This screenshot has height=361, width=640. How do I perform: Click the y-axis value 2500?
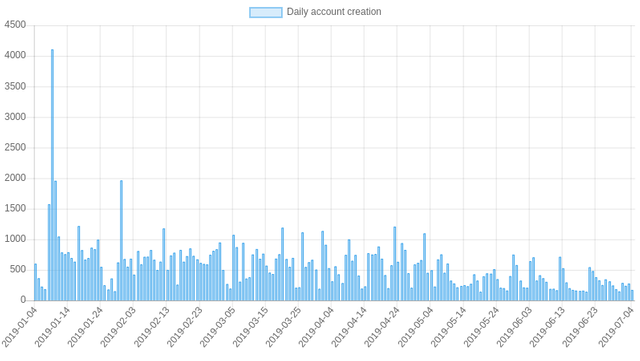[x=15, y=147]
